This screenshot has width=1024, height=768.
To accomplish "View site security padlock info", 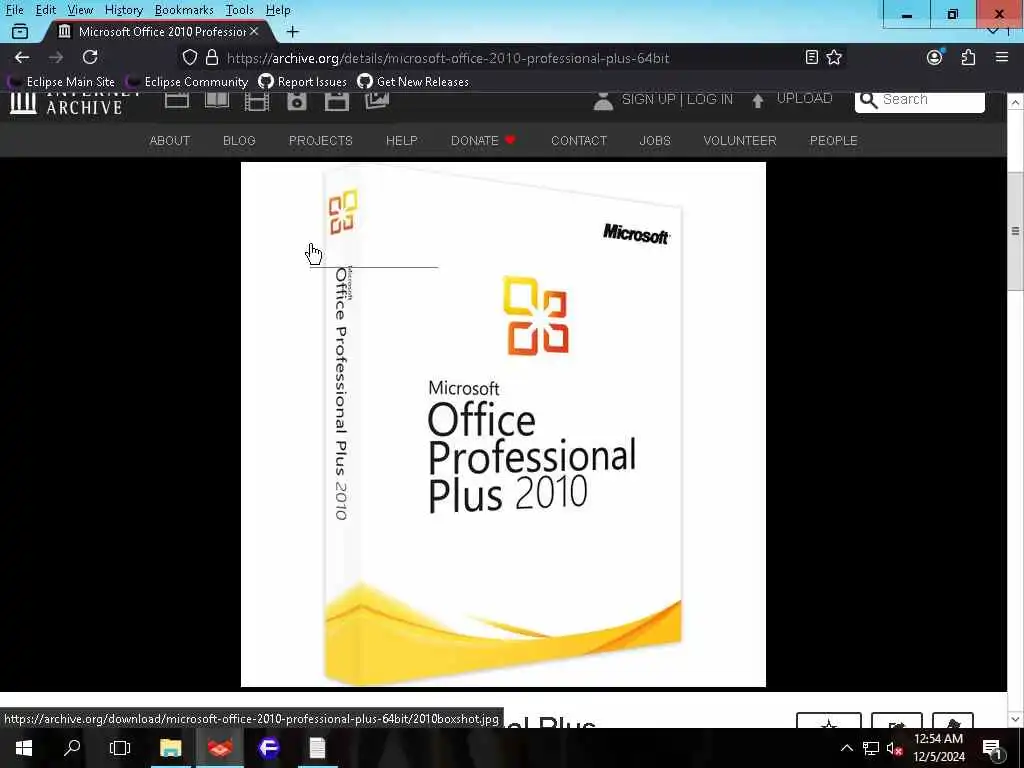I will [212, 57].
